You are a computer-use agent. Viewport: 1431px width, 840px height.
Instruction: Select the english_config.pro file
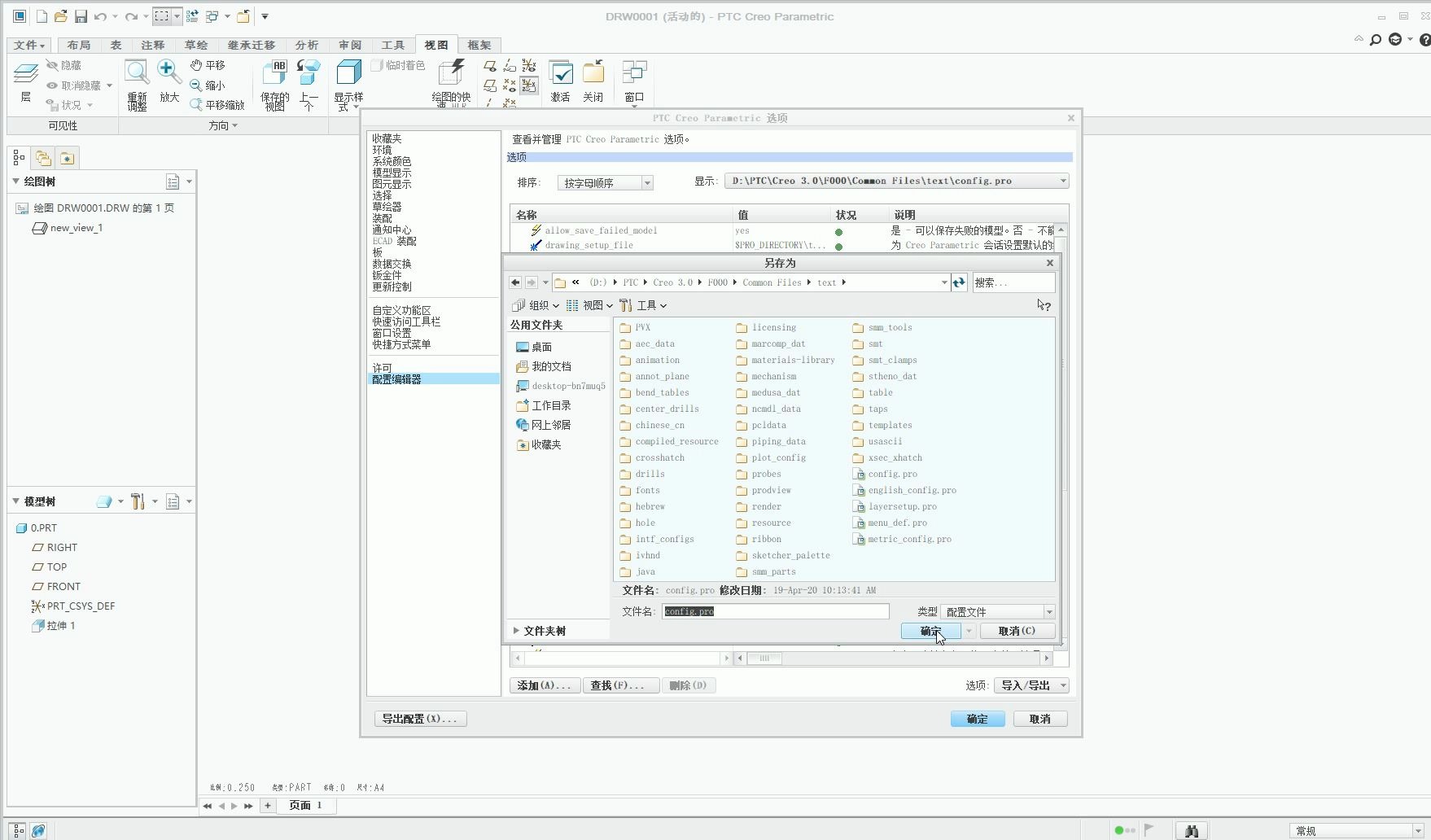pyautogui.click(x=912, y=490)
